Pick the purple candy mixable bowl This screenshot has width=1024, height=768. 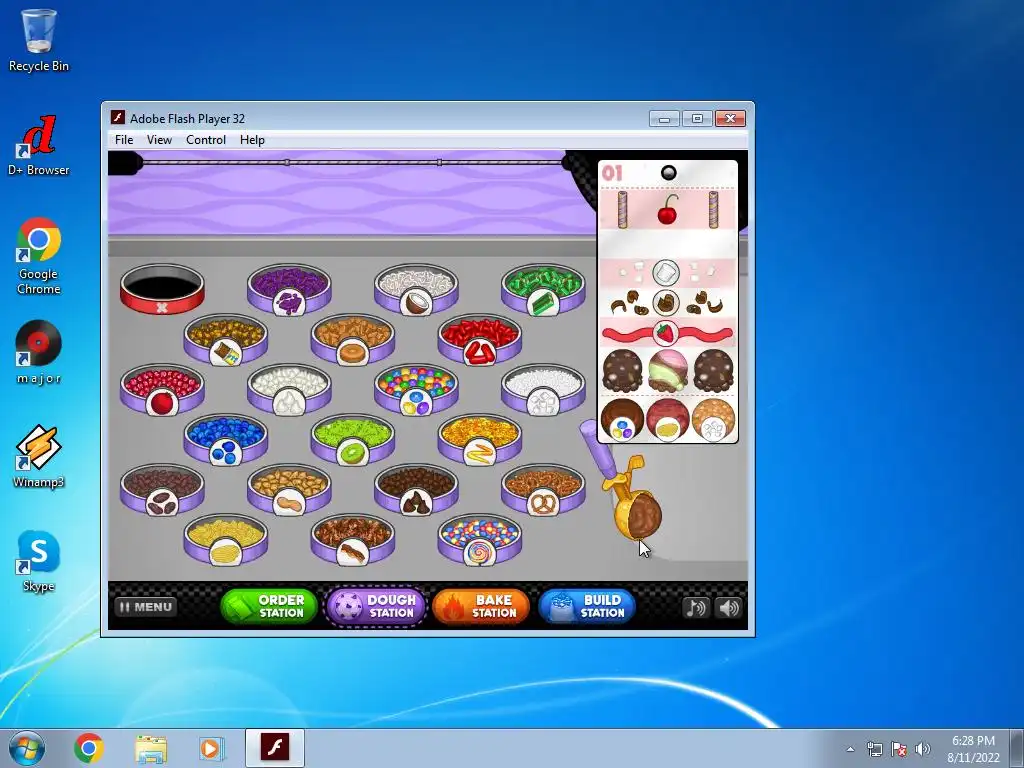(289, 289)
